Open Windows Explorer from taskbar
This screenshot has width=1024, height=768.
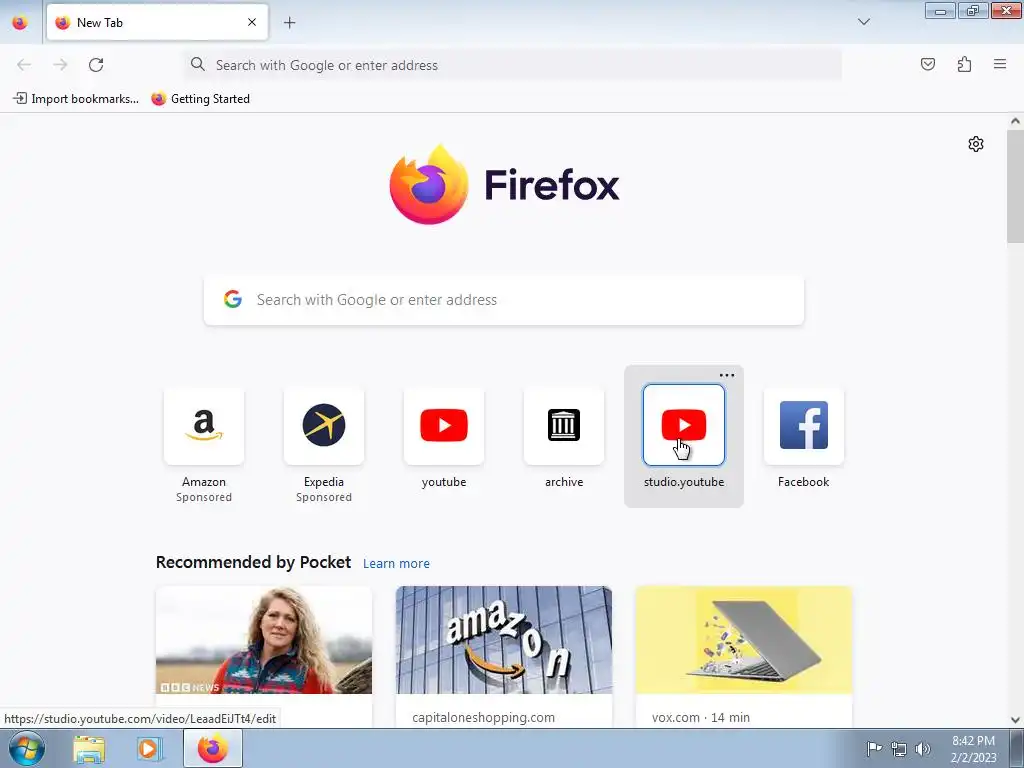point(89,748)
